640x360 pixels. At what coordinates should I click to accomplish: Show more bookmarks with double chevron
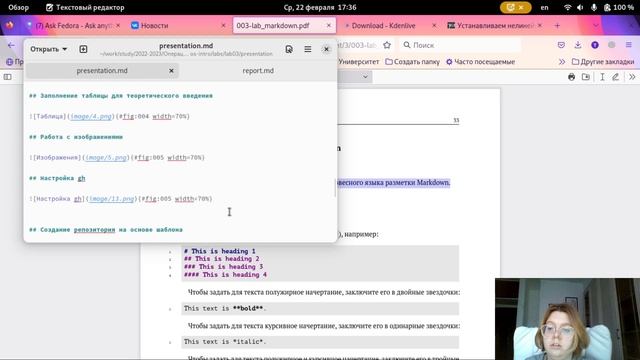[562, 62]
